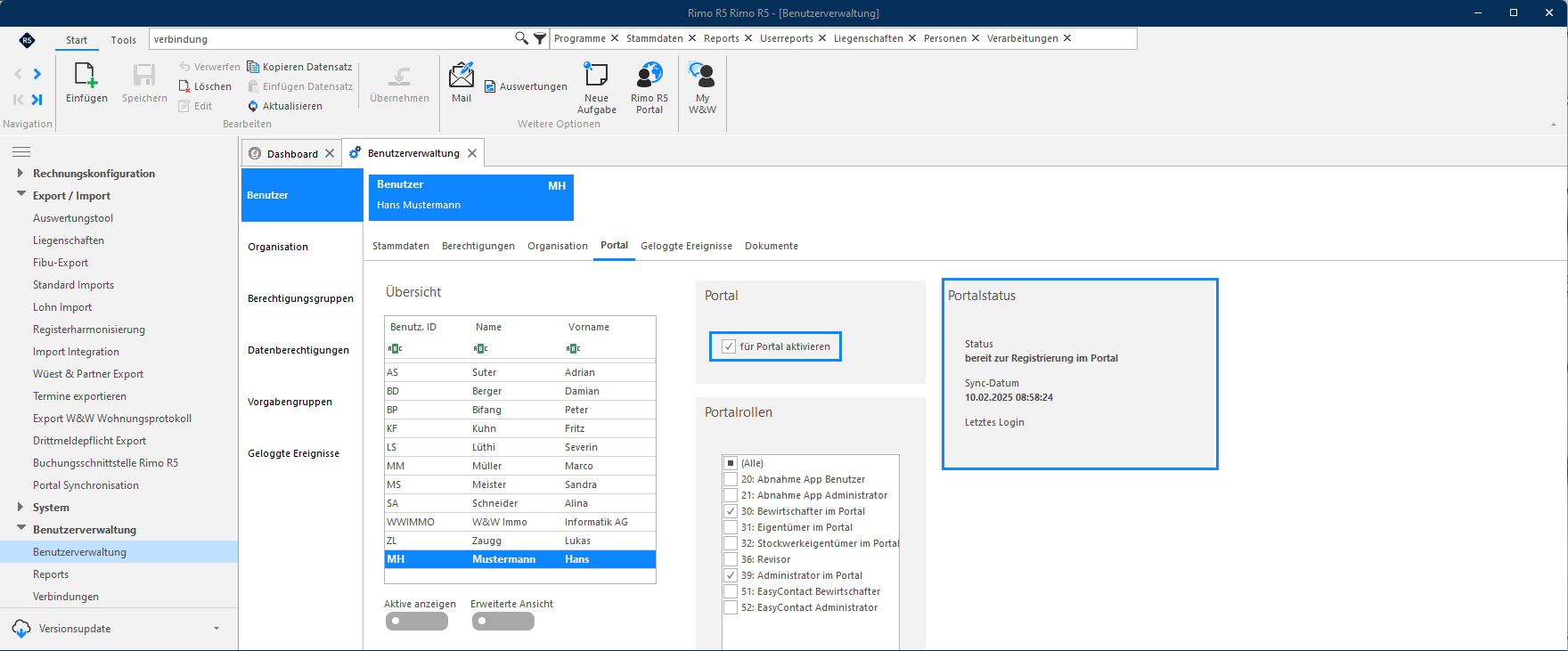
Task: Toggle the 'Aktive anzeigen' switch
Action: click(x=416, y=621)
